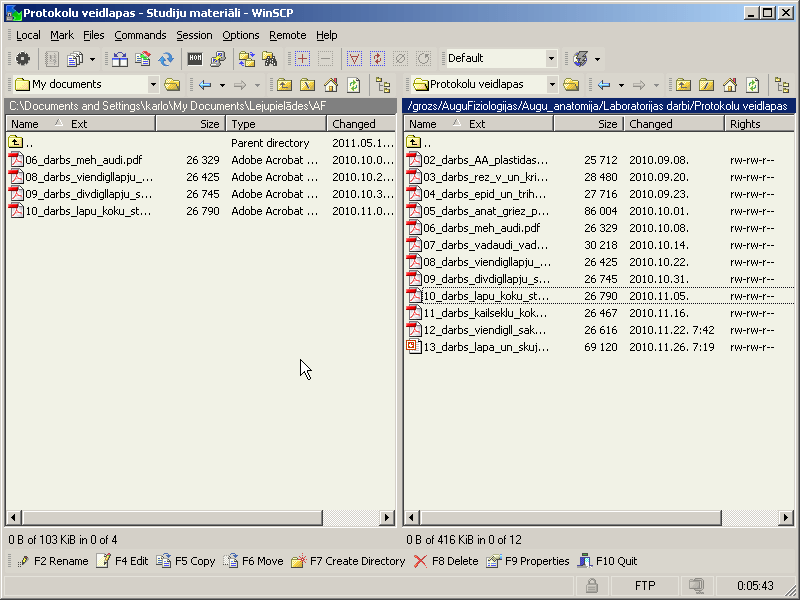Open in PuTTY icon

click(x=218, y=59)
